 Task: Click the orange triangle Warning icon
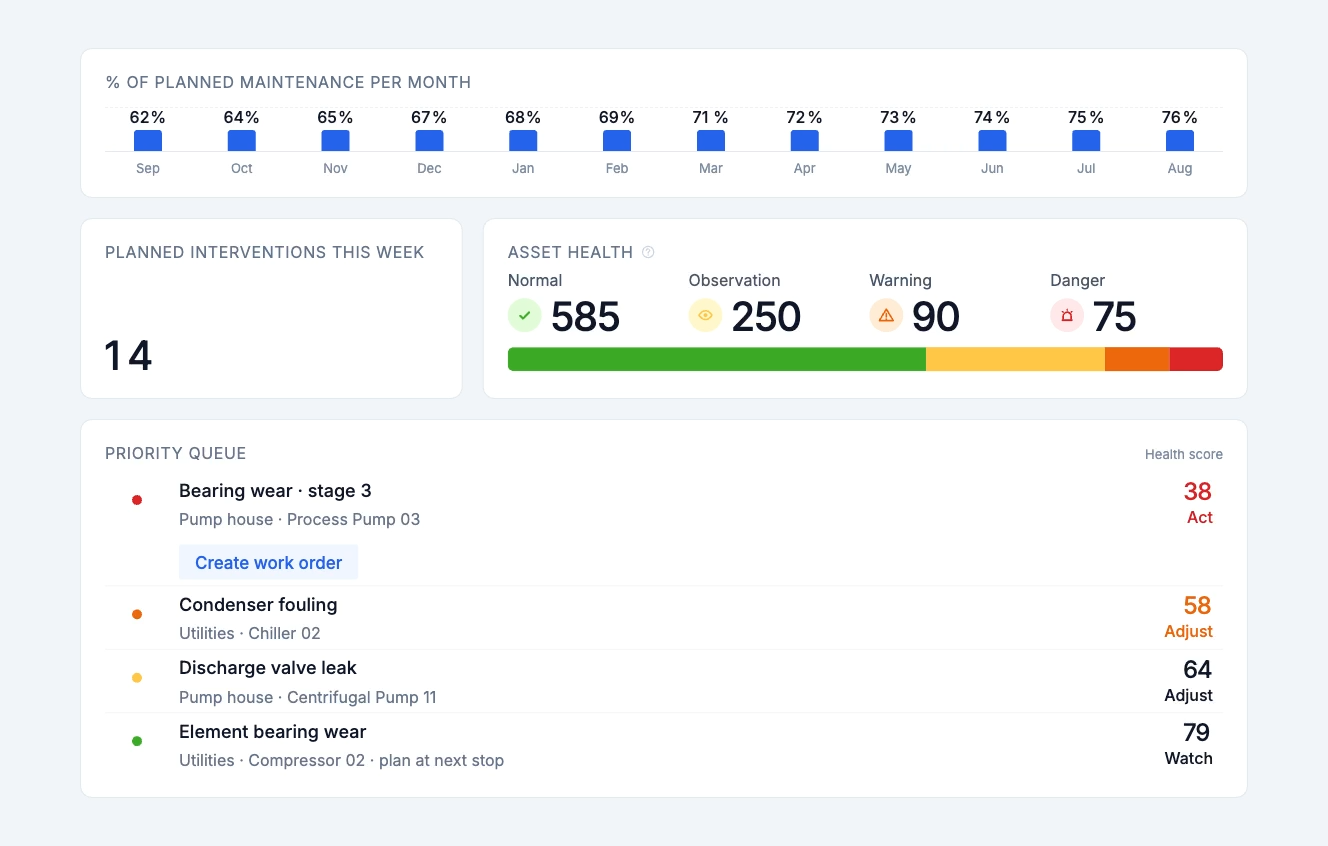pyautogui.click(x=886, y=316)
